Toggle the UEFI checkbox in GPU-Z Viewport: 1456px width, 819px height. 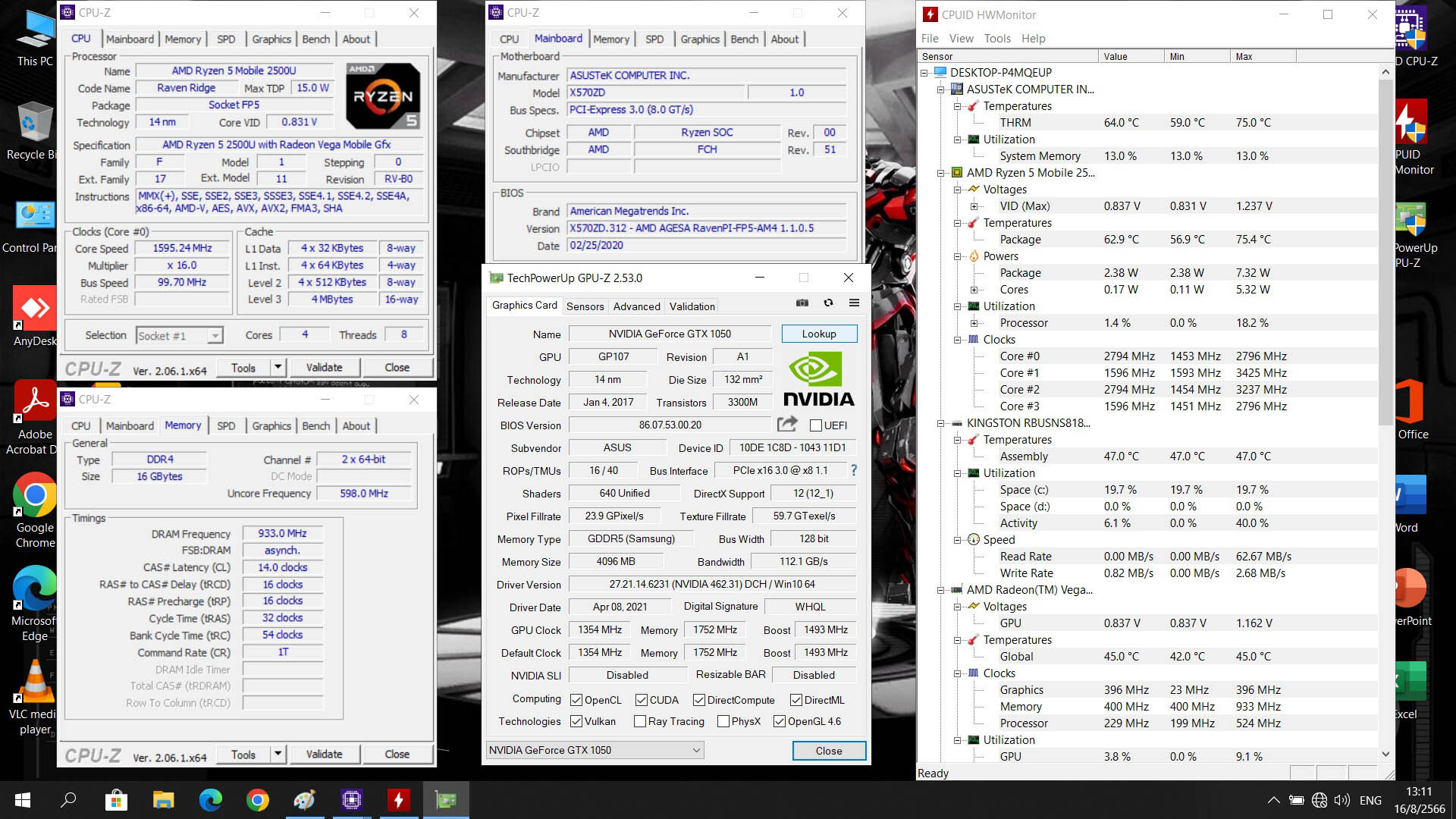[x=816, y=425]
